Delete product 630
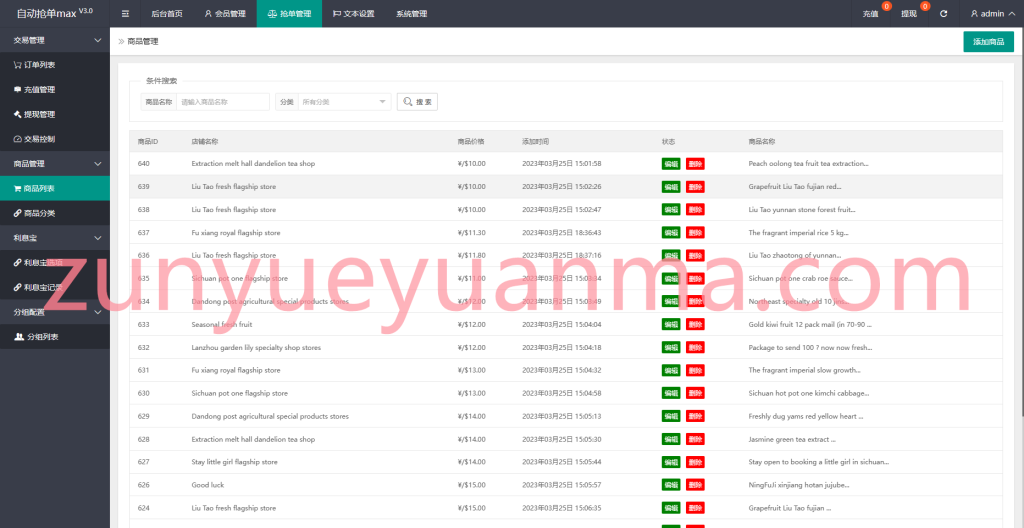This screenshot has width=1024, height=528. click(x=695, y=393)
